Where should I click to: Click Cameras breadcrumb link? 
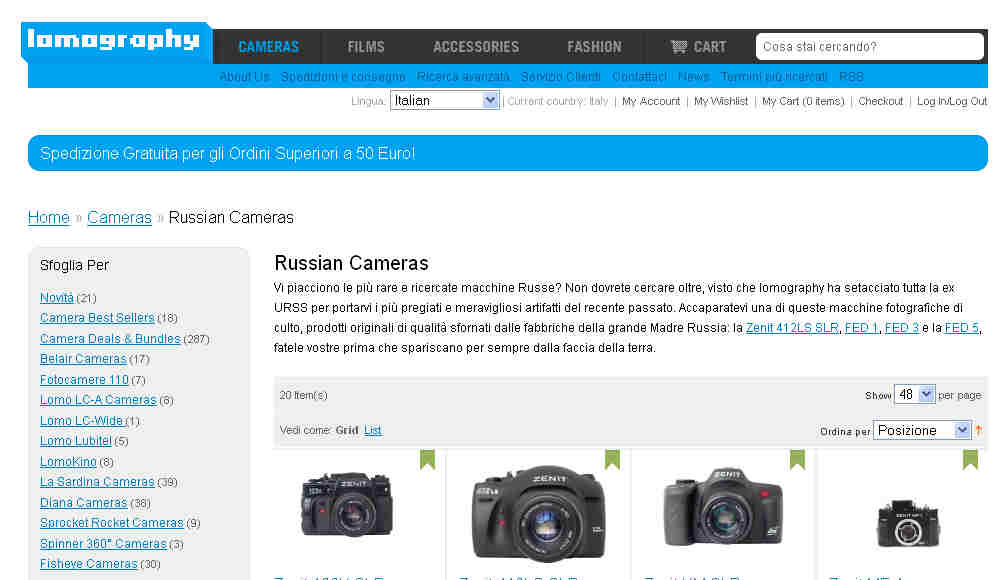point(119,217)
